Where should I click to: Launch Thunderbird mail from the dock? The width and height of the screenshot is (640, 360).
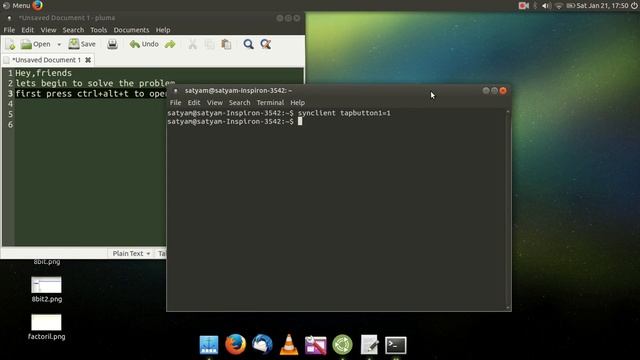262,344
